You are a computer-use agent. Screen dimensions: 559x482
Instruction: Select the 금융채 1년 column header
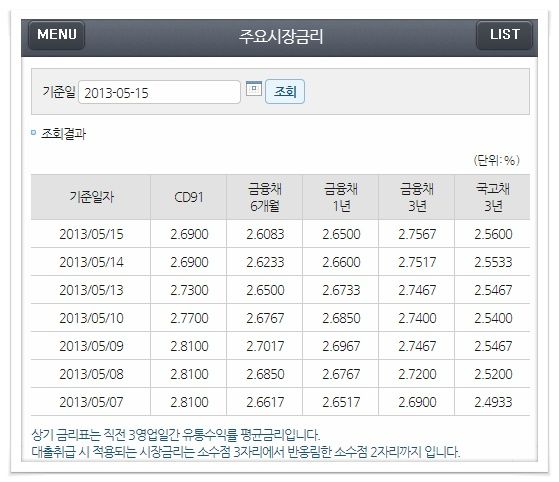340,197
